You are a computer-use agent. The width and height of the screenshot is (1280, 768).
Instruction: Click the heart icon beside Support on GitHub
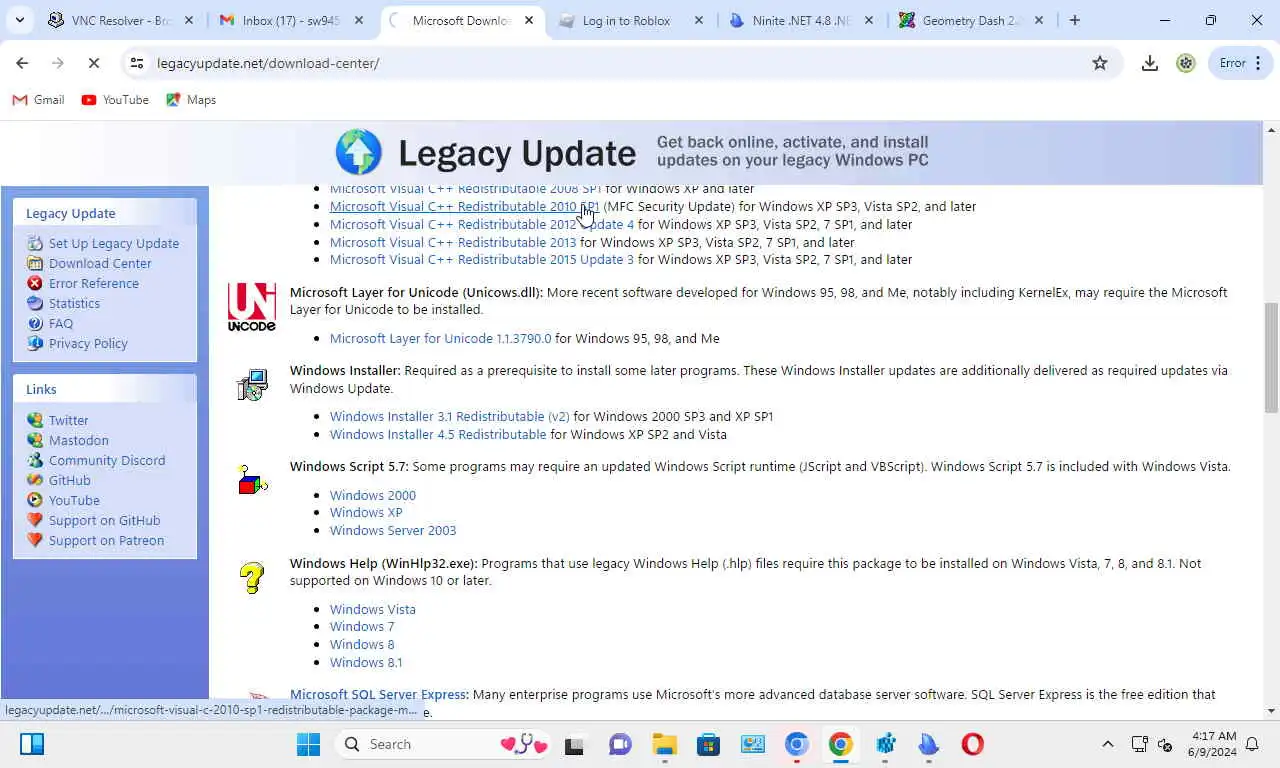[35, 520]
